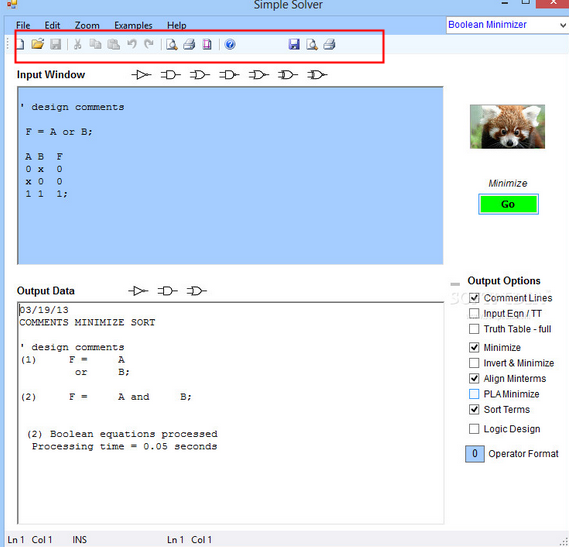Screen dimensions: 569x547
Task: Click inside the Output Data text area
Action: (x=230, y=413)
